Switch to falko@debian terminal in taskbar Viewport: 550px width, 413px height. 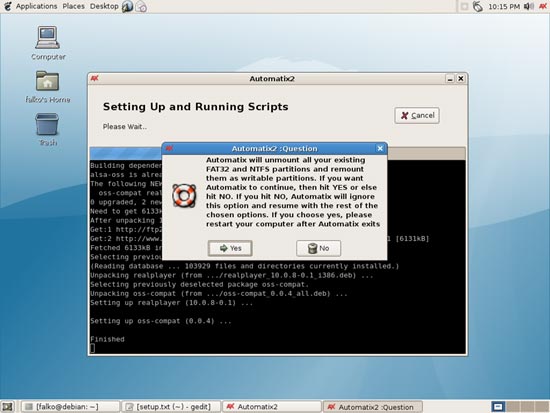point(70,407)
